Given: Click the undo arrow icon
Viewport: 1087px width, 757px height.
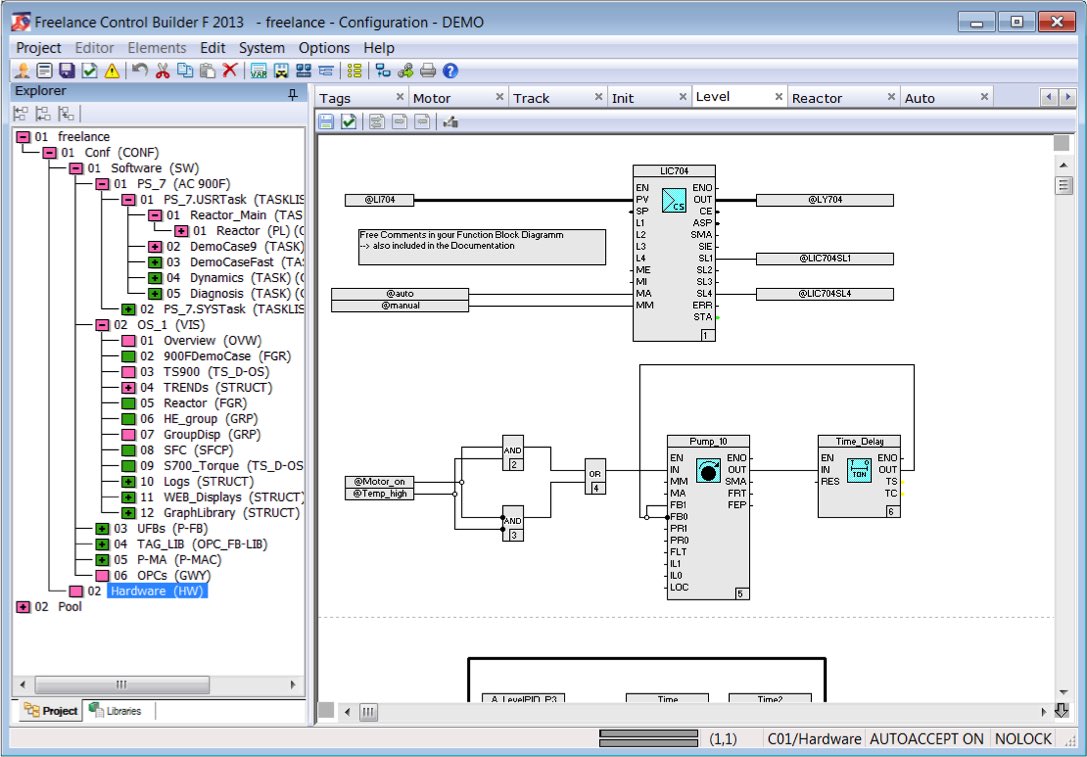Looking at the screenshot, I should click(140, 71).
